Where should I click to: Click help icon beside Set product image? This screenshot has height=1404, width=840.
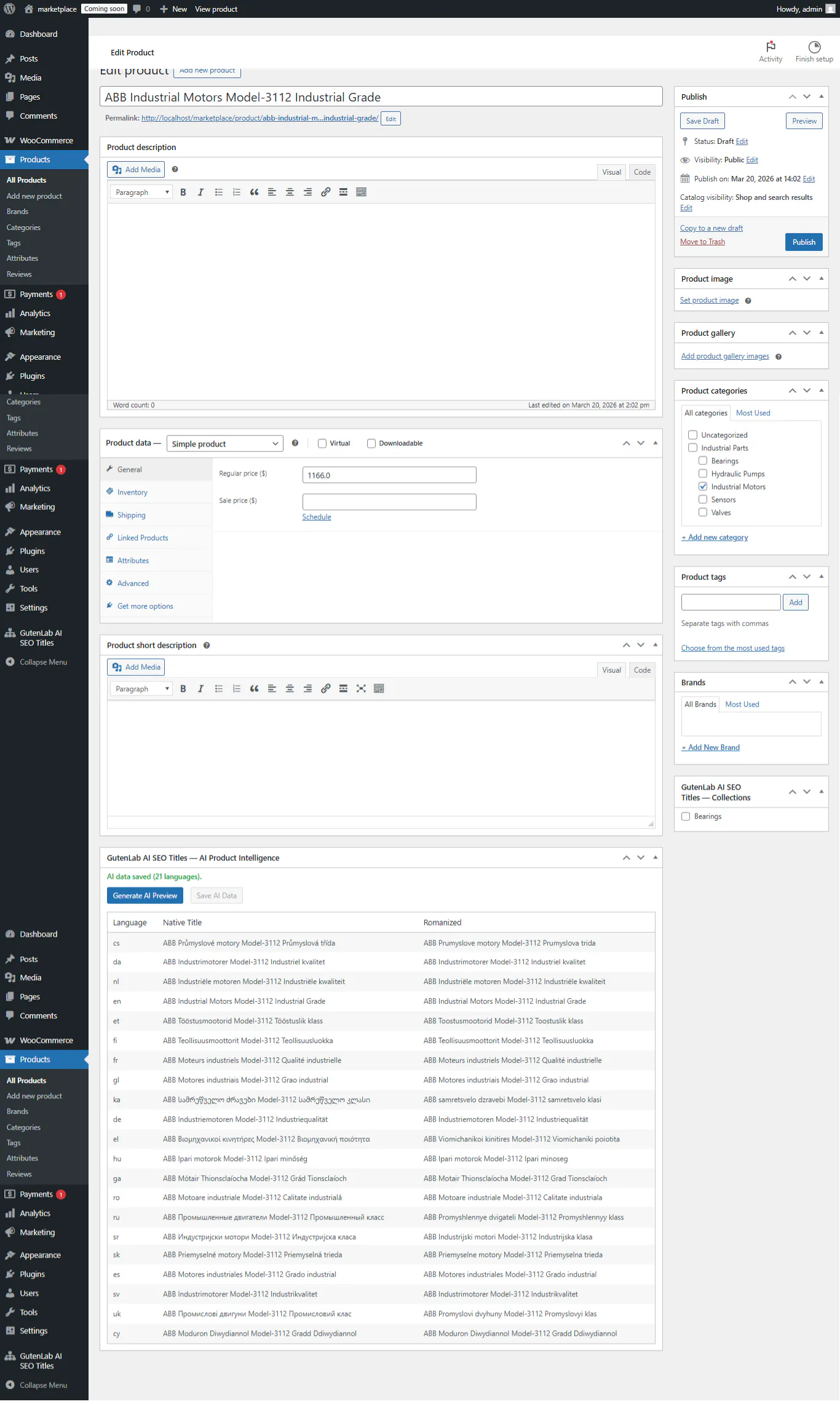pyautogui.click(x=748, y=301)
